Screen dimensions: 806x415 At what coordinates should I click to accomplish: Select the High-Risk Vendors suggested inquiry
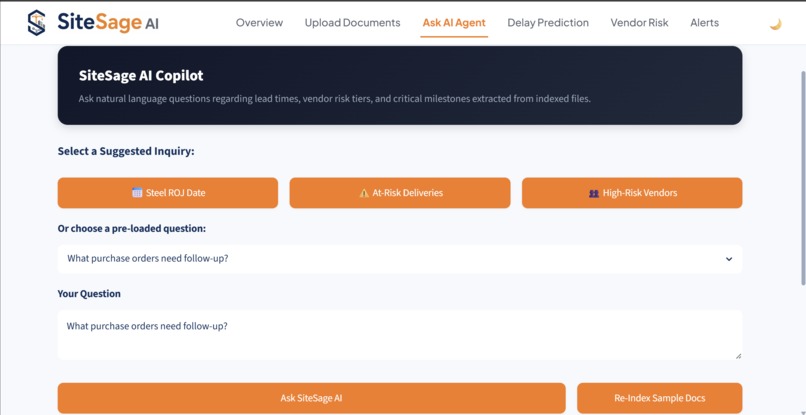pos(632,193)
